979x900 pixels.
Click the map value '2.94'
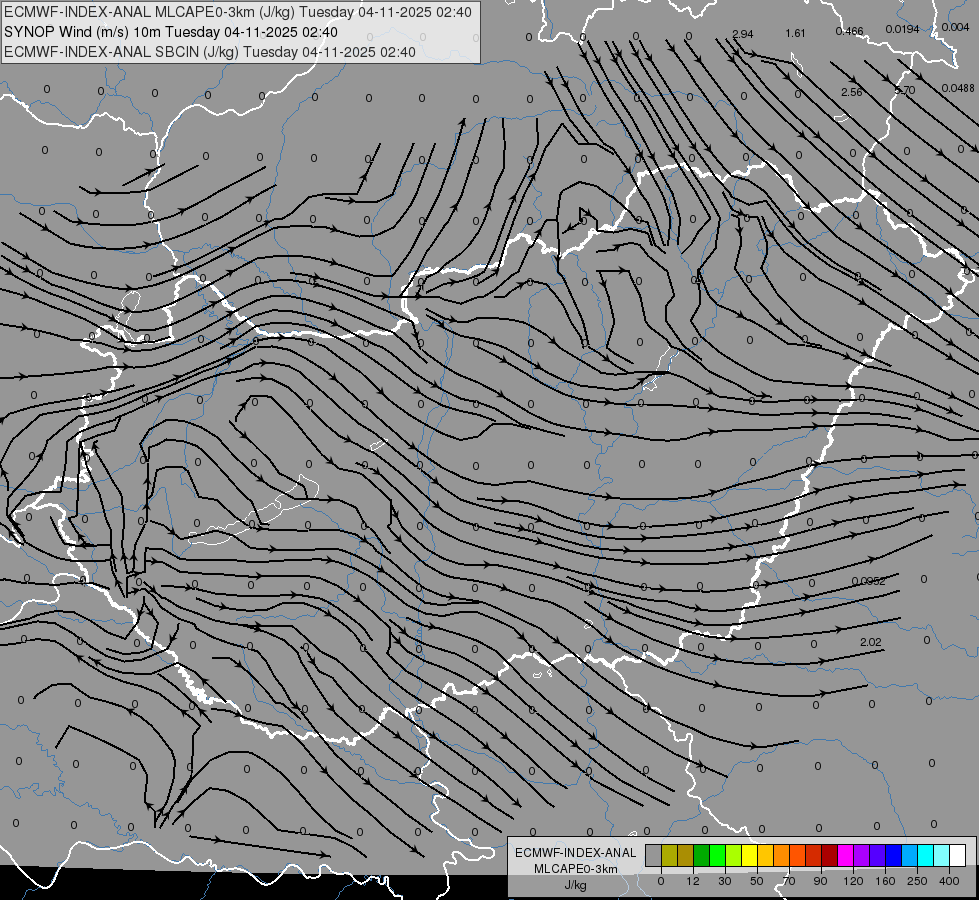point(742,34)
